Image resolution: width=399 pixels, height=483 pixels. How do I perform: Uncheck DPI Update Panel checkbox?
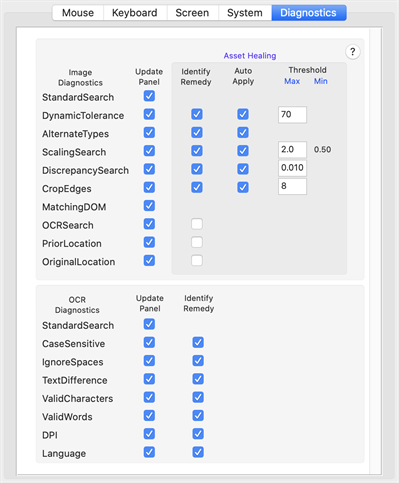149,434
